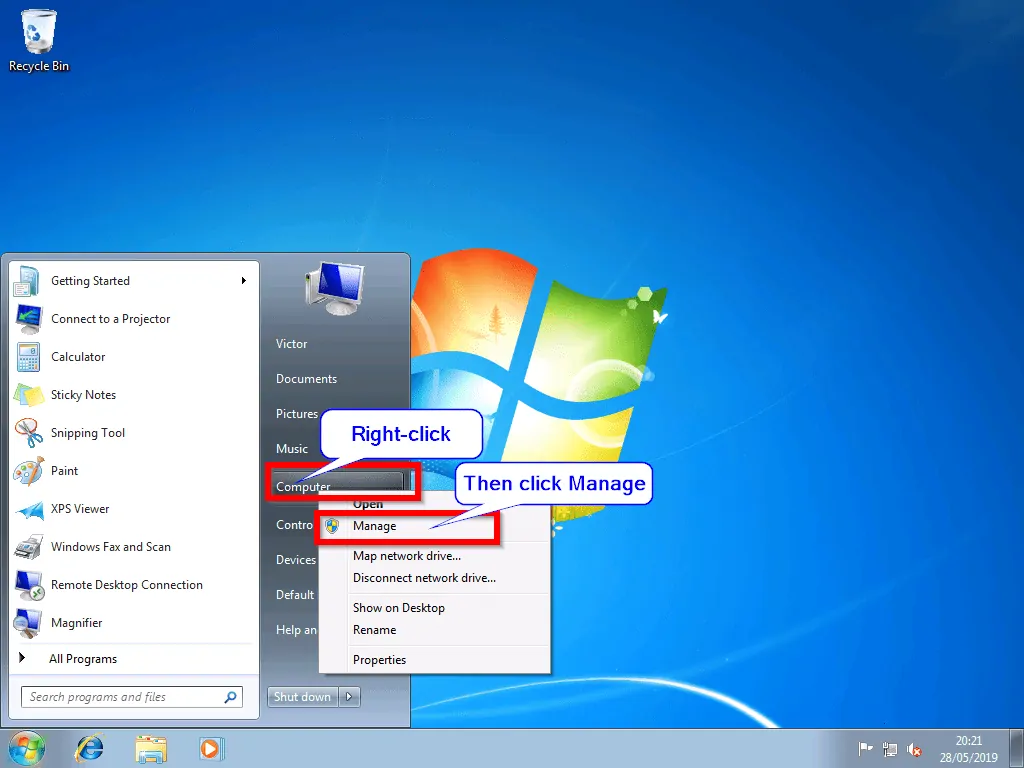
Task: Click the Getting Started icon
Action: 27,281
